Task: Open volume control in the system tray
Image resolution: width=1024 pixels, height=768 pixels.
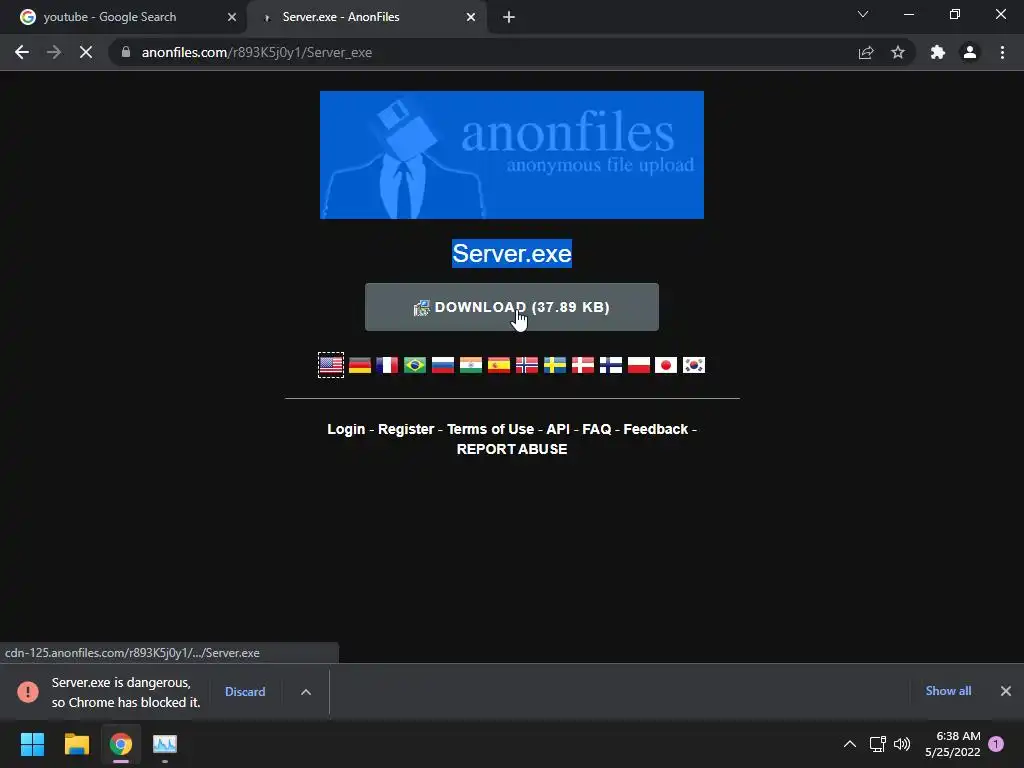Action: click(902, 744)
